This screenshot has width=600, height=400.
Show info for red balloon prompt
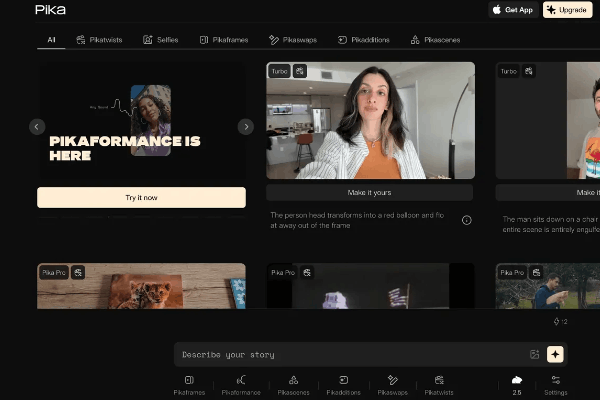tap(466, 220)
